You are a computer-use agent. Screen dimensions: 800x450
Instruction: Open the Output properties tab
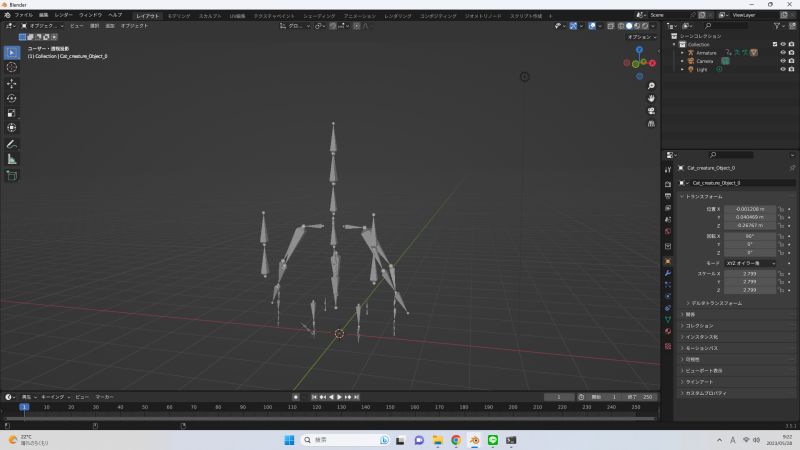[x=668, y=196]
